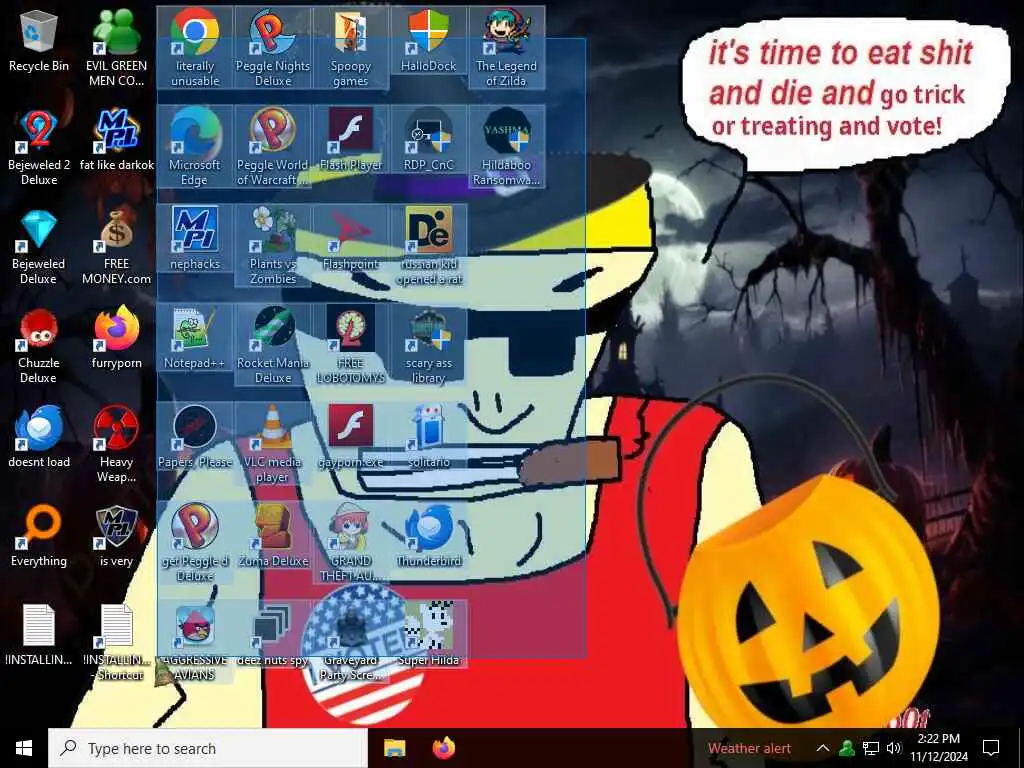Open the nephacks shortcut

(x=195, y=239)
